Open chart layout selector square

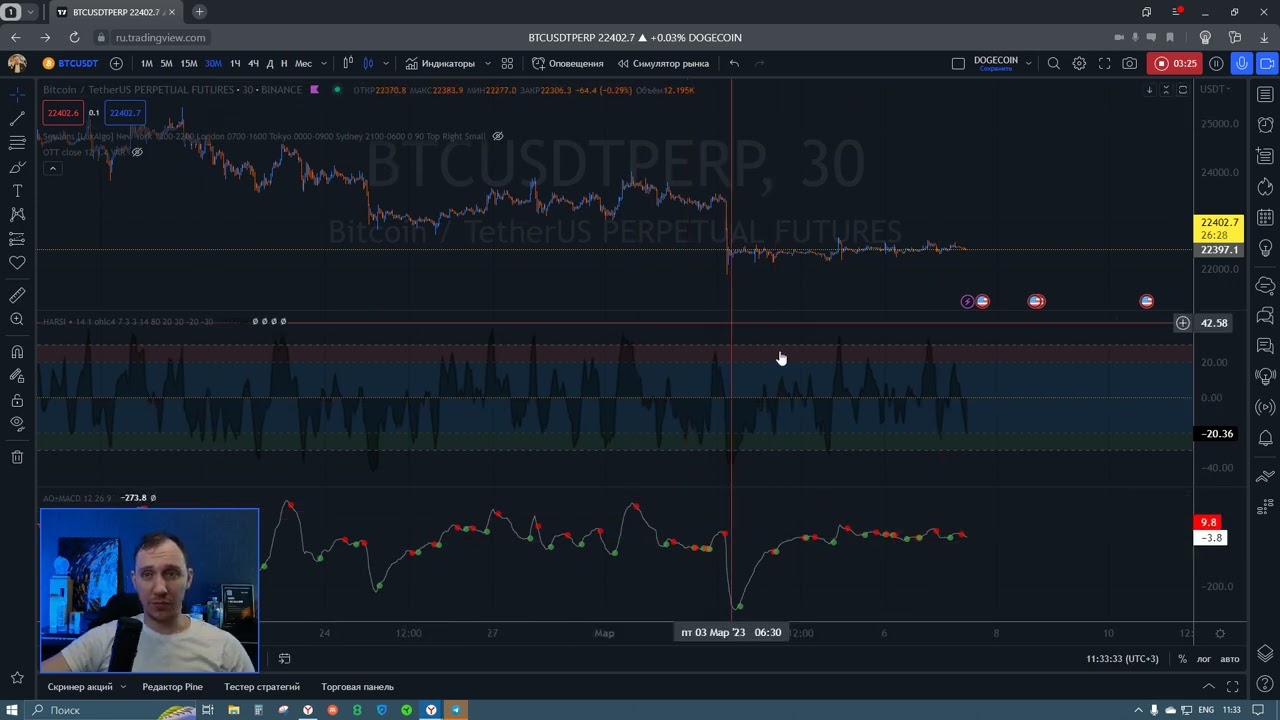point(958,63)
